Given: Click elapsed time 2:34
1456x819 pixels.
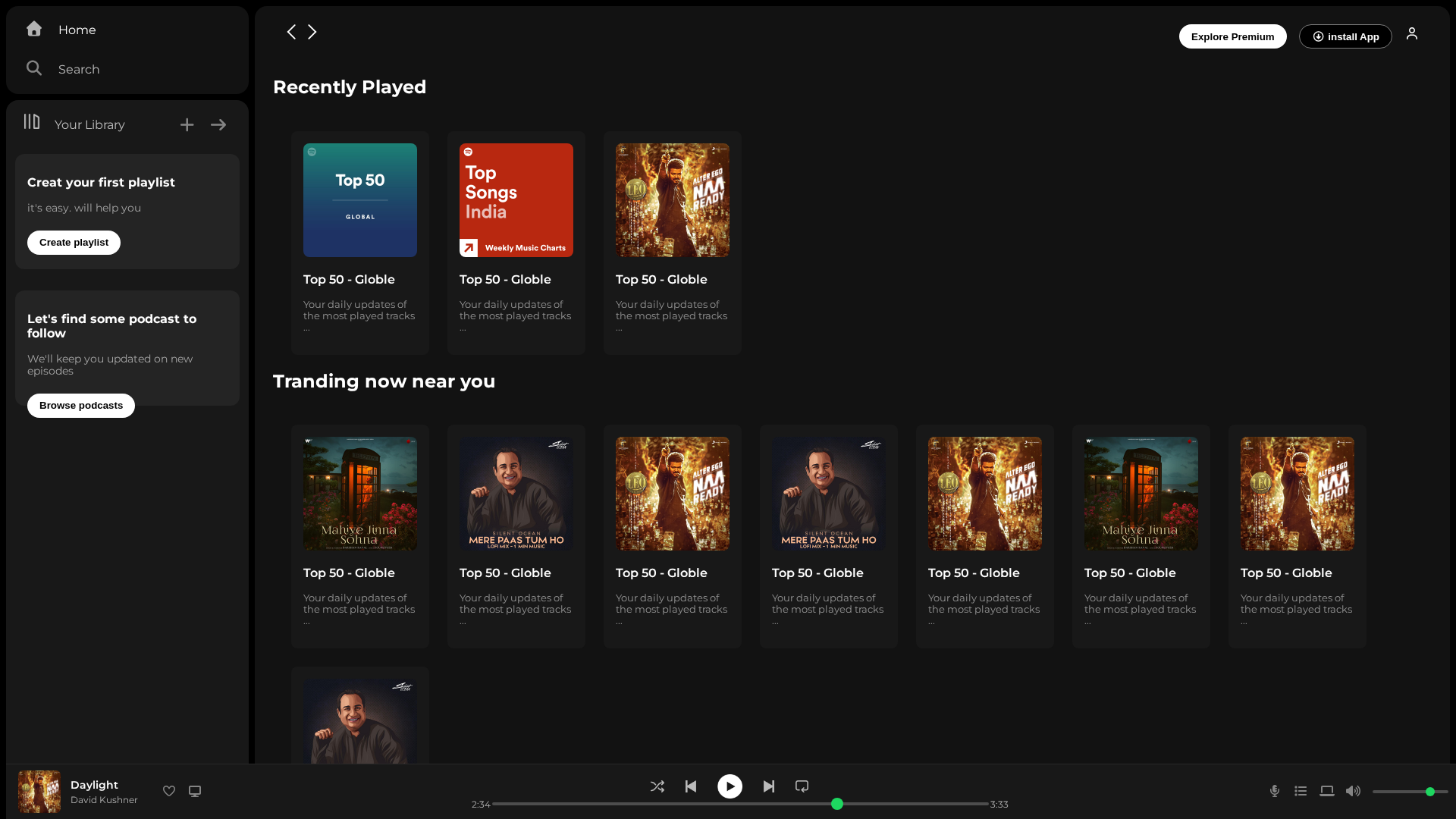Looking at the screenshot, I should point(481,805).
